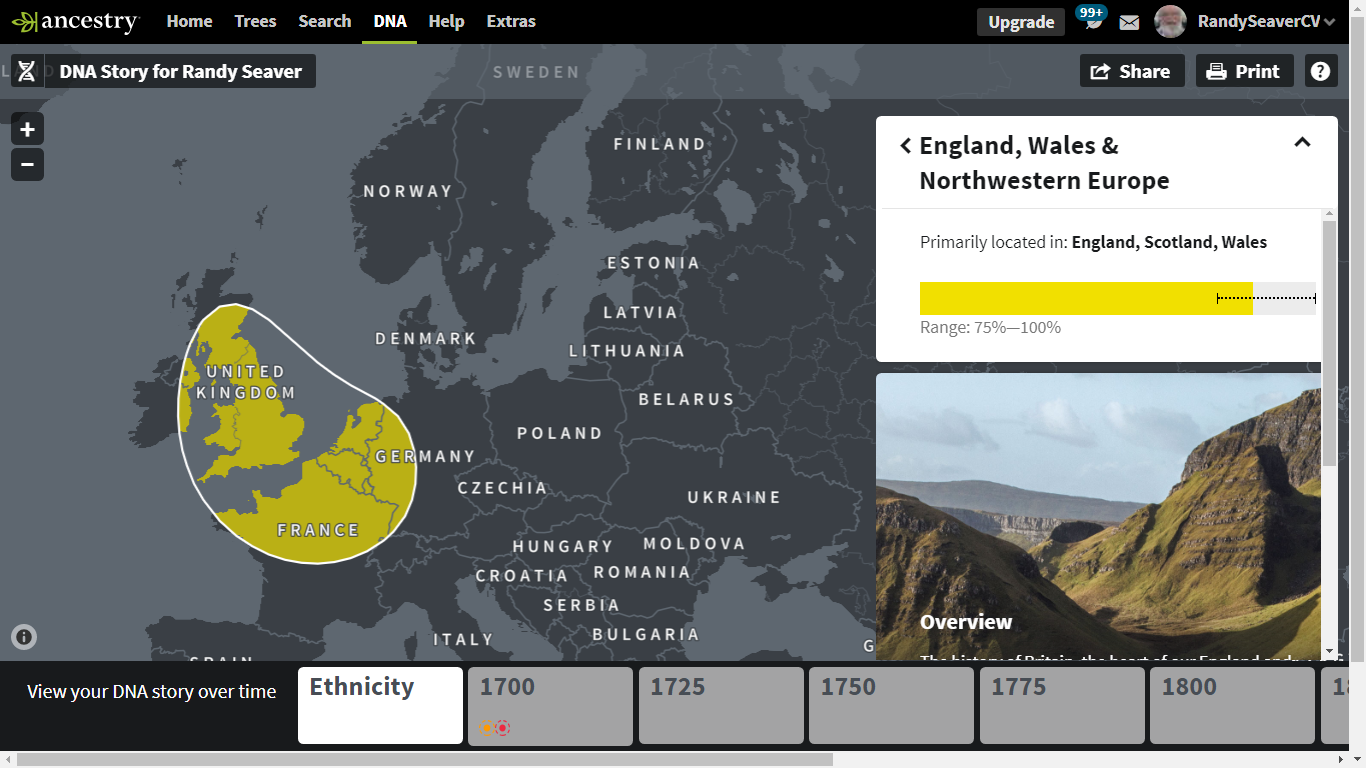This screenshot has width=1366, height=768.
Task: Click the map info icon
Action: pyautogui.click(x=23, y=637)
